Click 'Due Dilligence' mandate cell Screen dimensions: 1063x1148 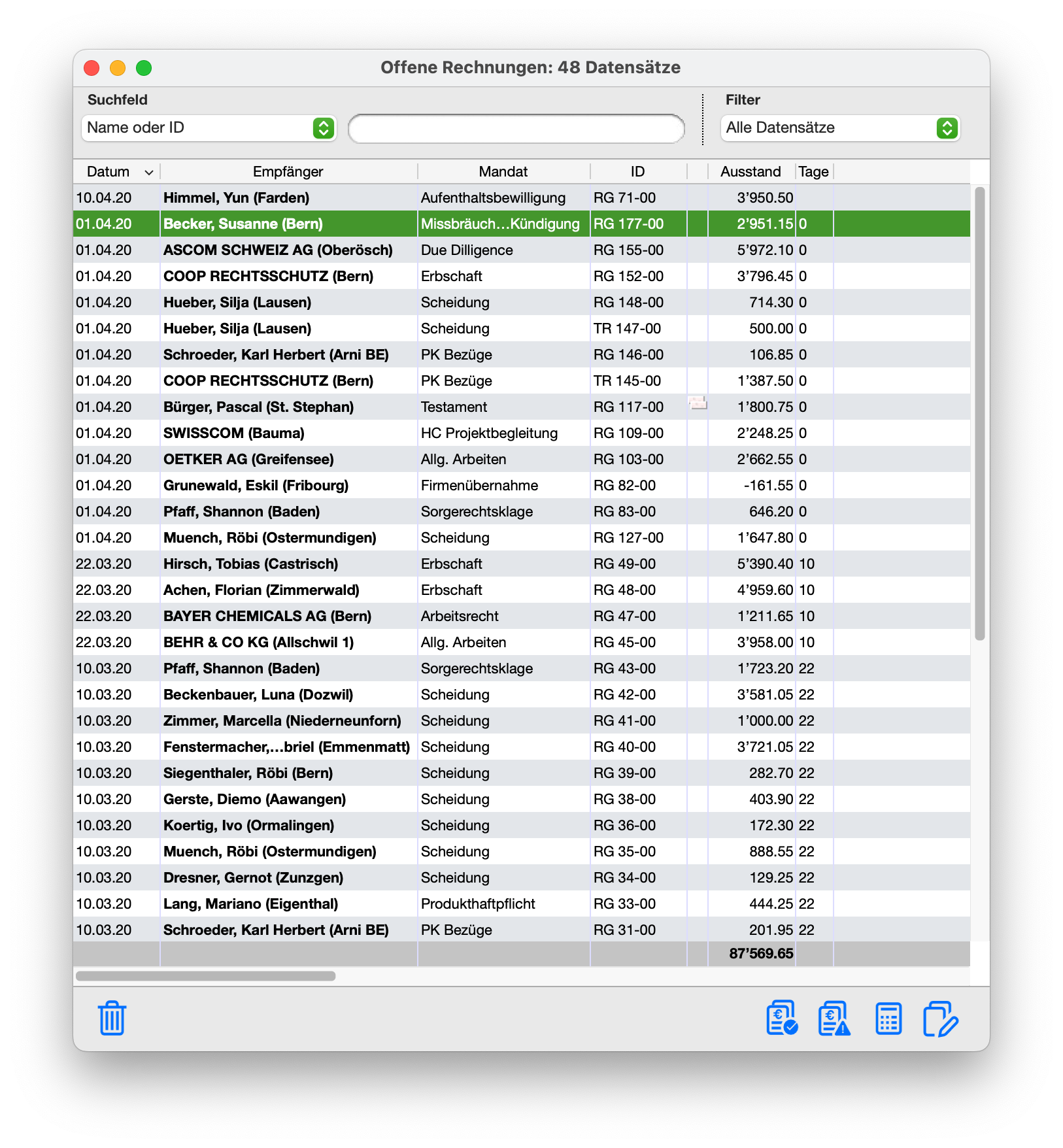[467, 250]
